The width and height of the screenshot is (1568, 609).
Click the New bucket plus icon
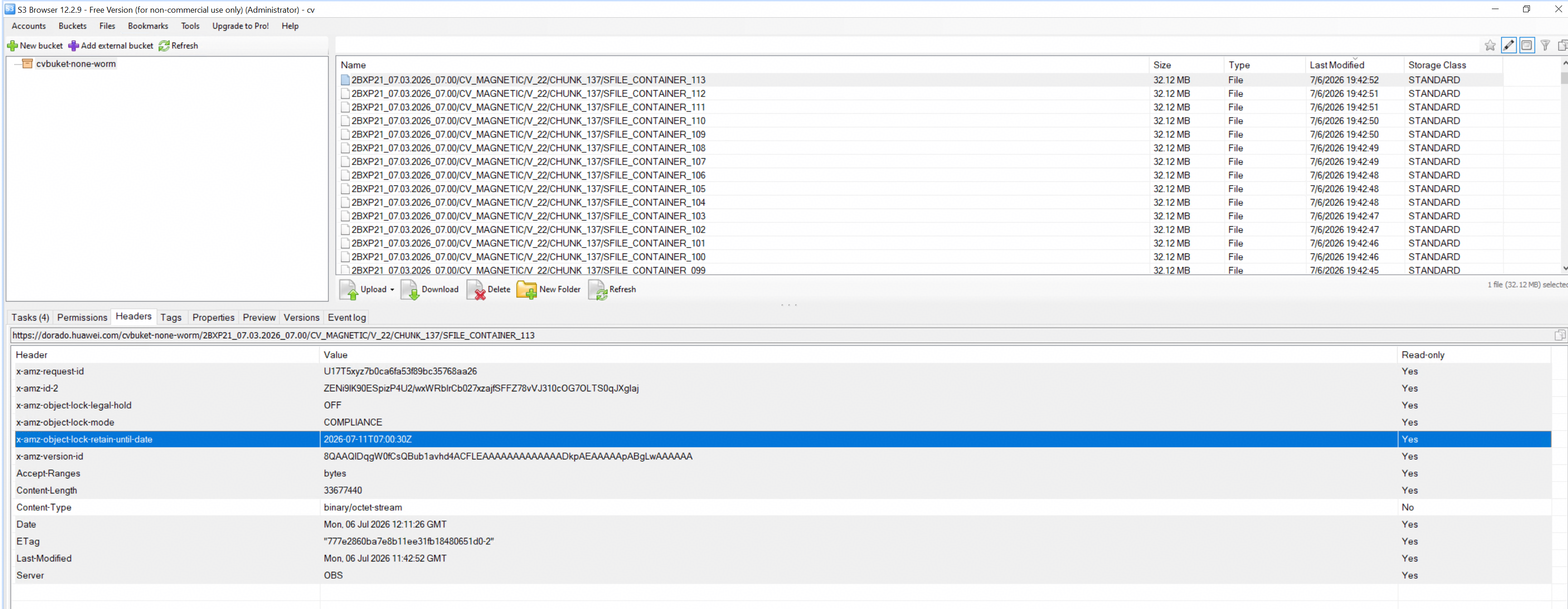click(12, 46)
